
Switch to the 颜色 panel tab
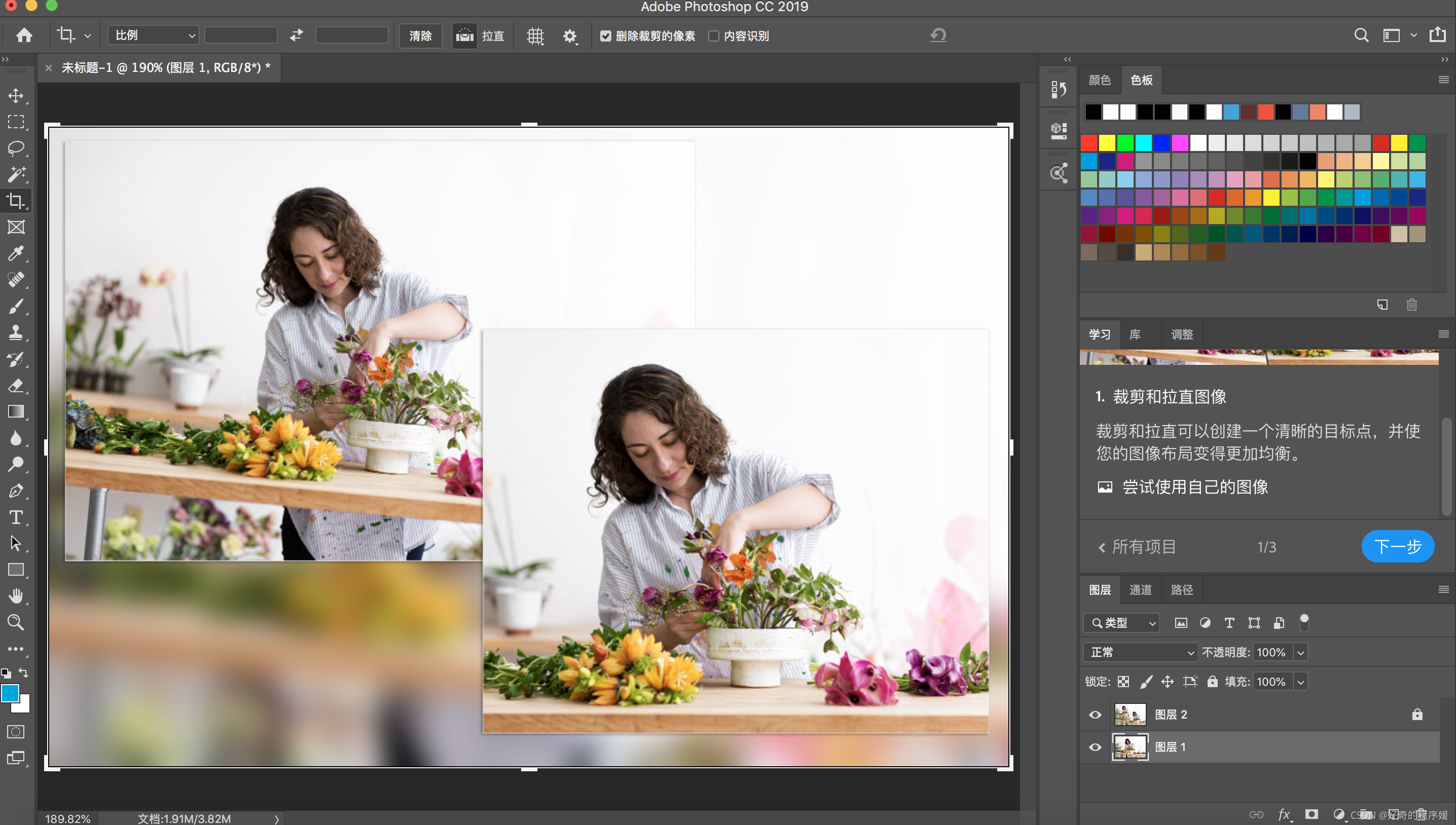tap(1099, 80)
